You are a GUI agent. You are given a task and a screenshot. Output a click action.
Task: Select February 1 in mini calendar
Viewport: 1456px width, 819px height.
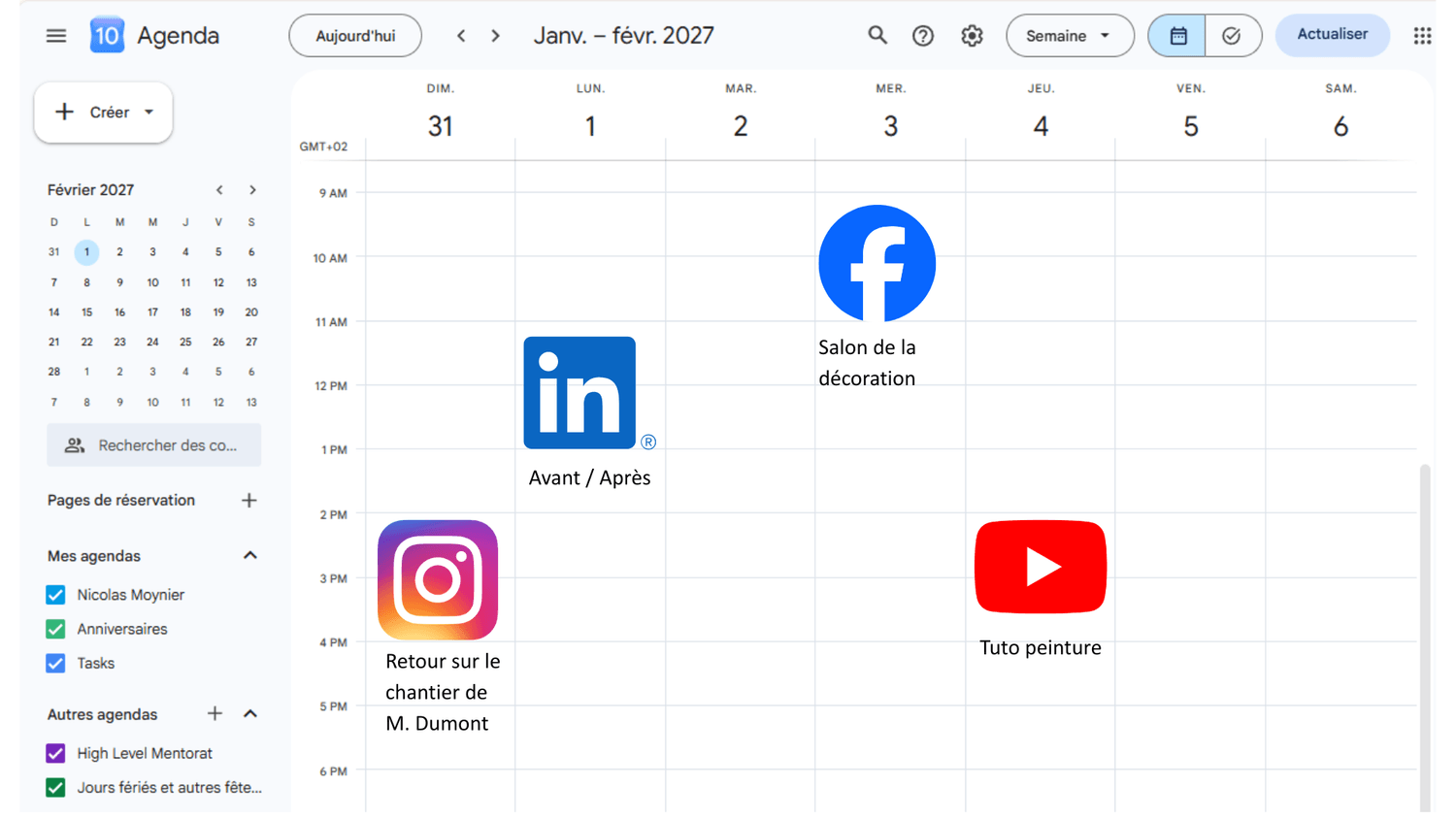(86, 252)
